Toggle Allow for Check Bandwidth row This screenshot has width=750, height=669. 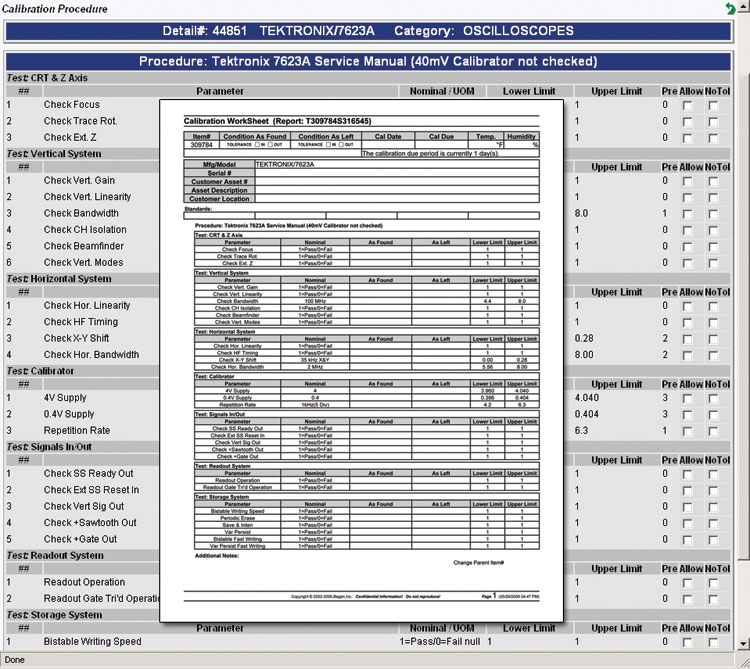click(687, 214)
